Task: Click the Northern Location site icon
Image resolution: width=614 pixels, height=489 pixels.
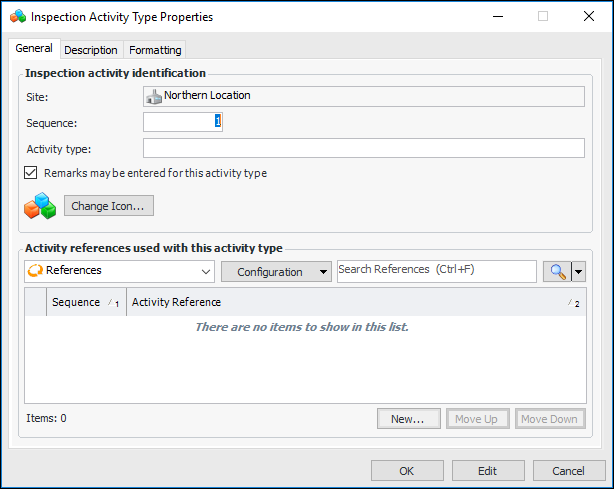Action: pos(154,96)
